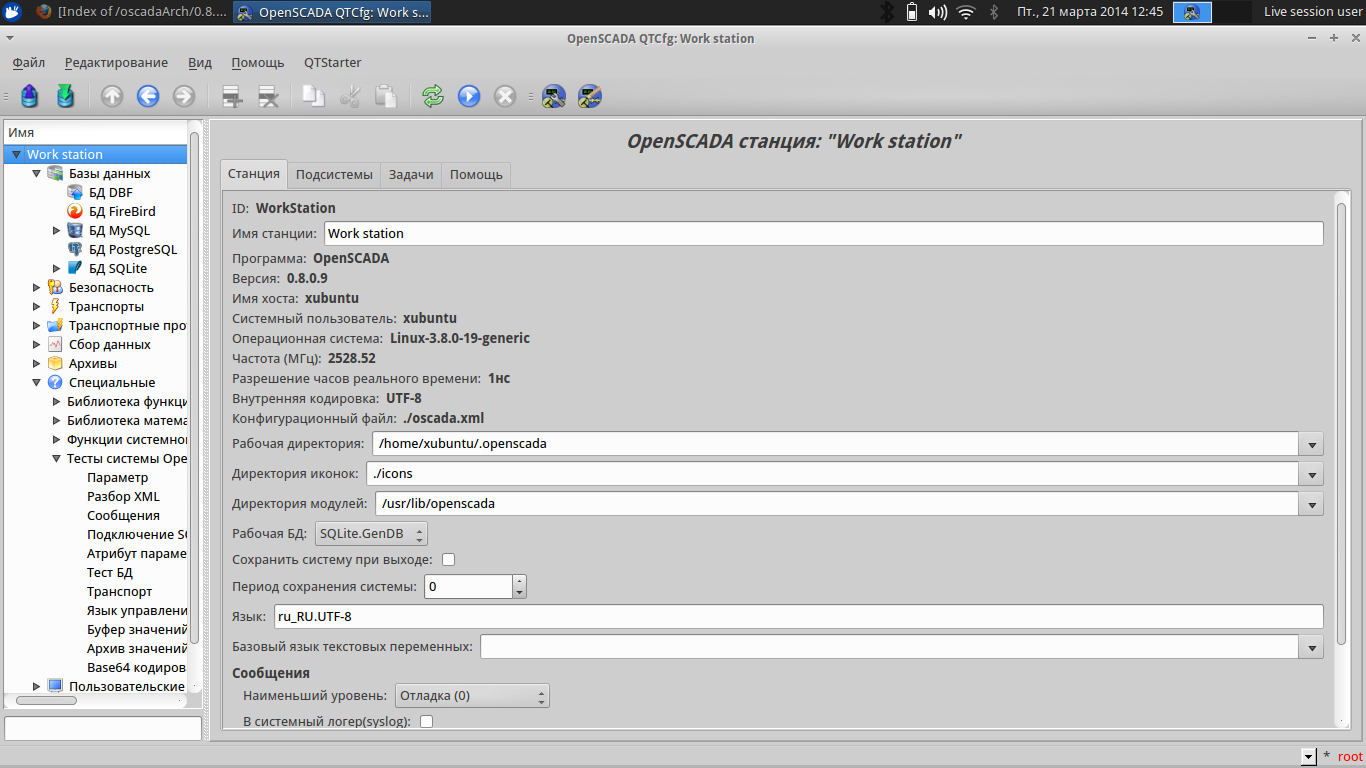The width and height of the screenshot is (1366, 768).
Task: Collapse the 'Базы данных' tree node
Action: click(37, 174)
